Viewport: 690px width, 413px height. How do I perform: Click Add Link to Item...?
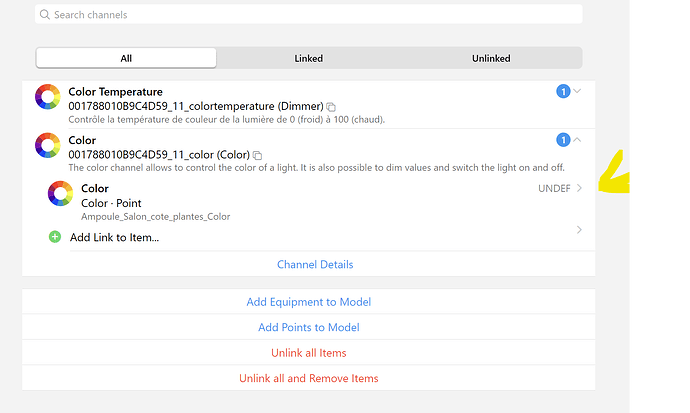point(114,238)
